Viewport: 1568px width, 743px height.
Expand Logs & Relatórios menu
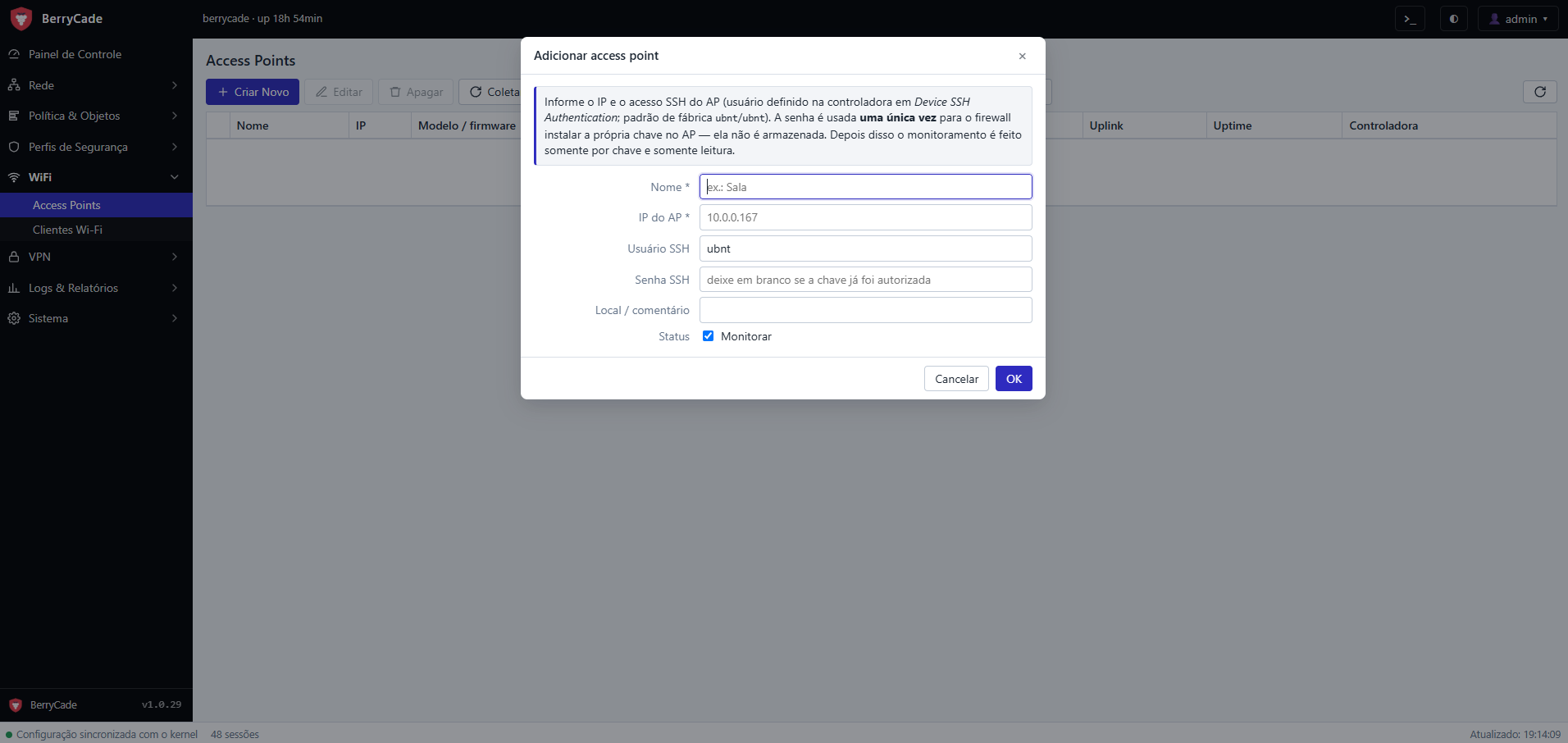[96, 288]
